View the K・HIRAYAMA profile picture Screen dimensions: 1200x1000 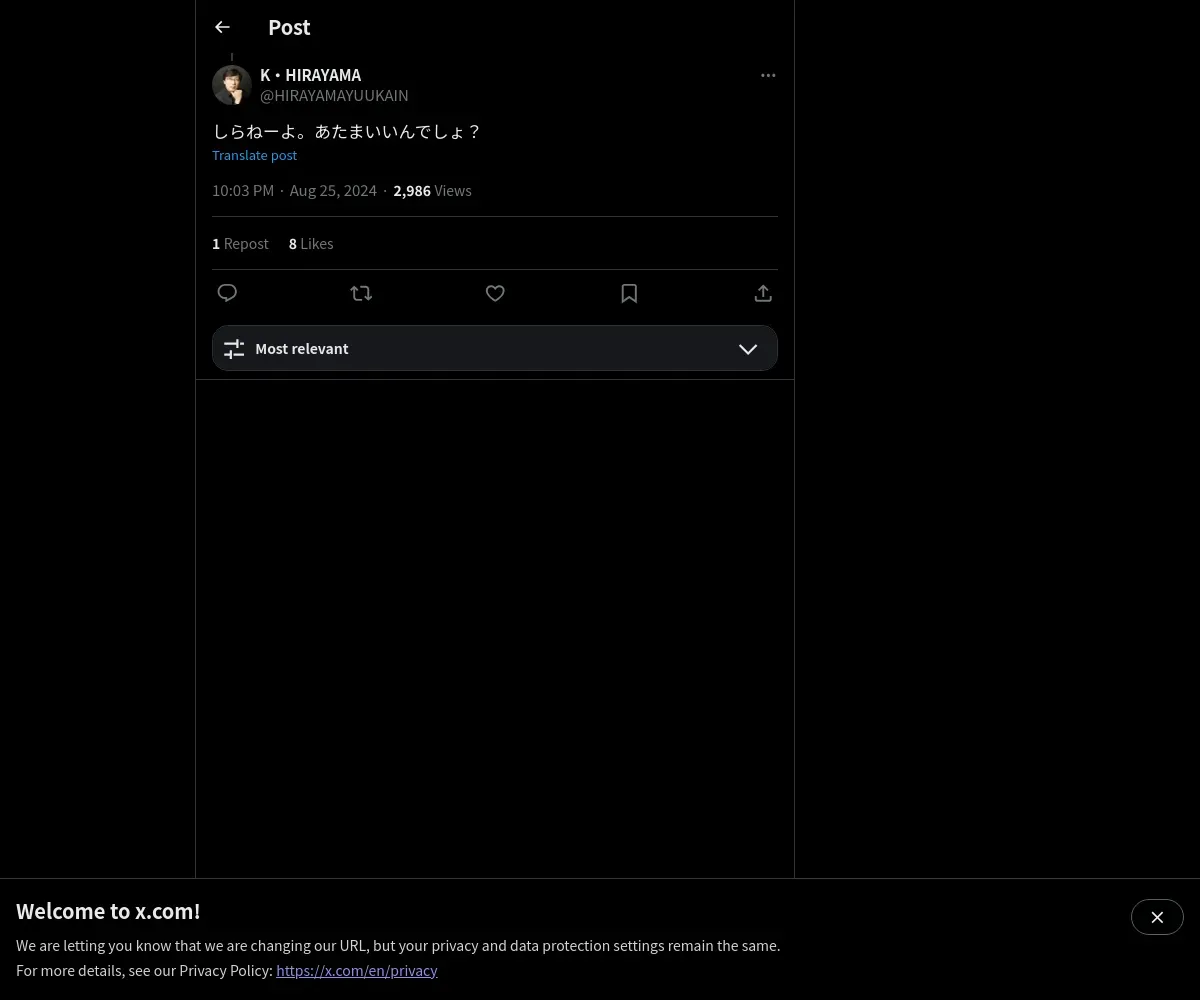(232, 85)
